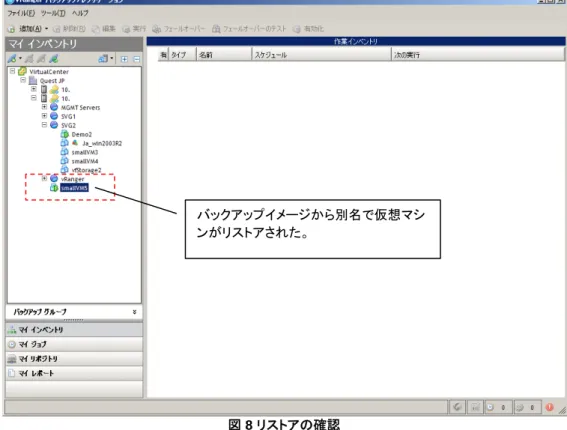Expand the first 10. host node

34,89
